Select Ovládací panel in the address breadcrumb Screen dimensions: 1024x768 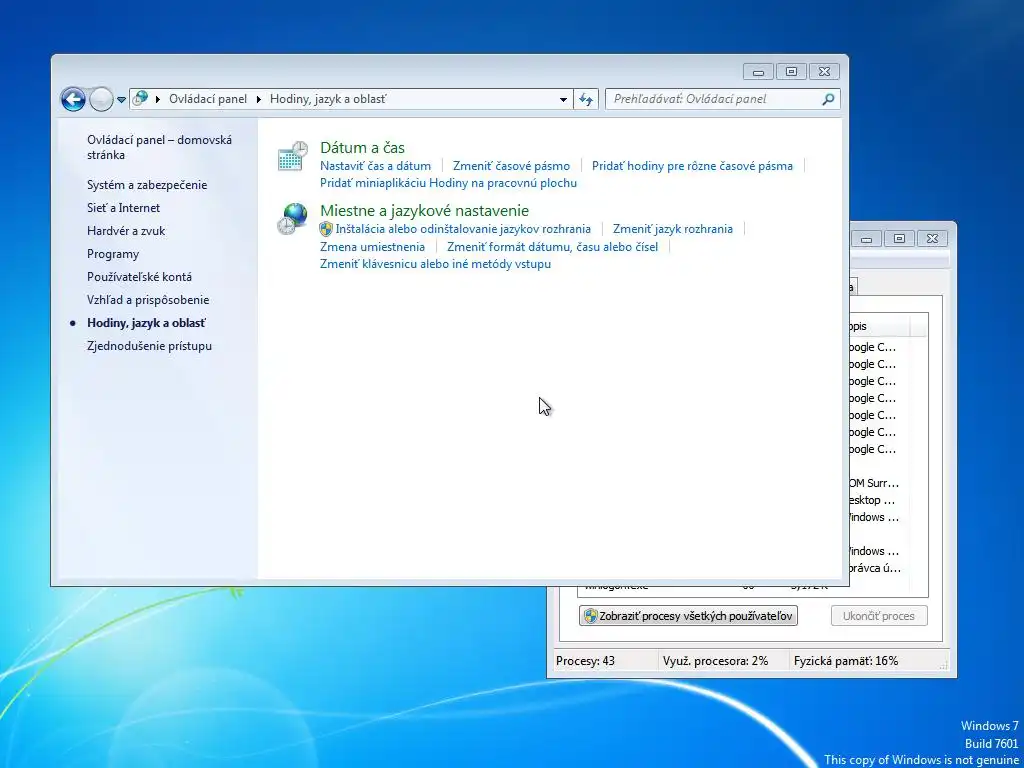click(x=208, y=99)
